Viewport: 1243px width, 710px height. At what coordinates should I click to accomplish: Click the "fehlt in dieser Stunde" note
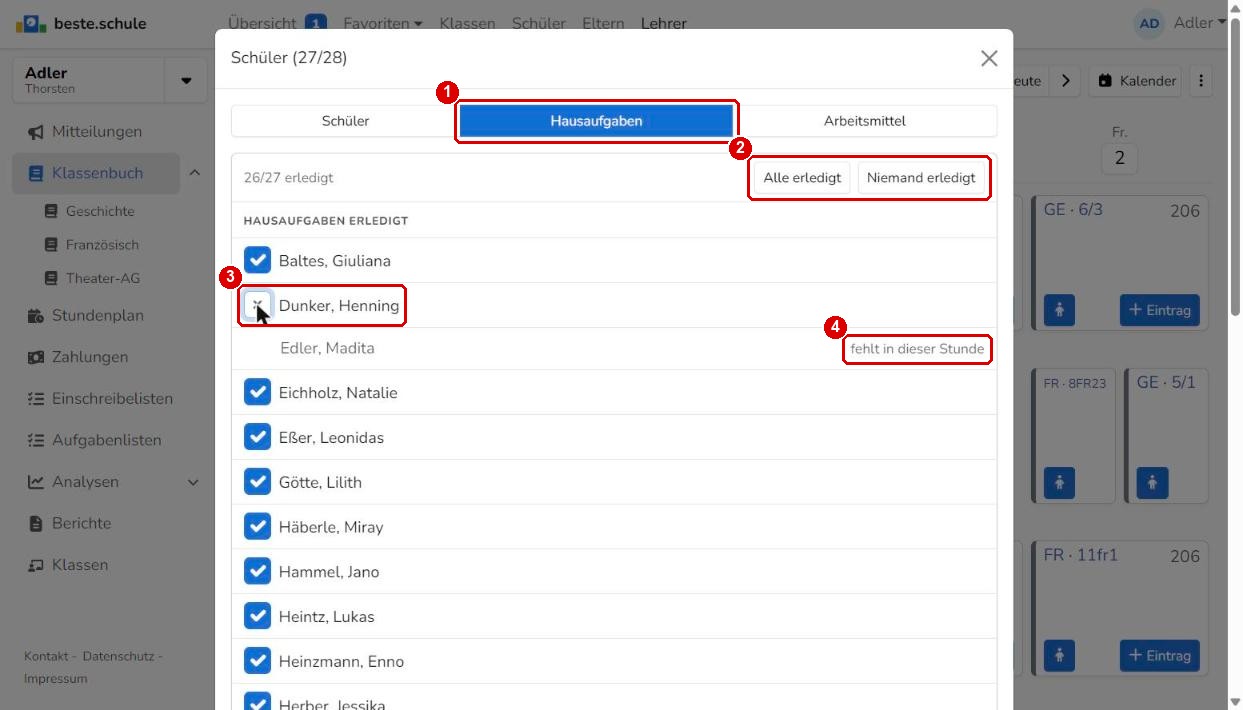(917, 349)
